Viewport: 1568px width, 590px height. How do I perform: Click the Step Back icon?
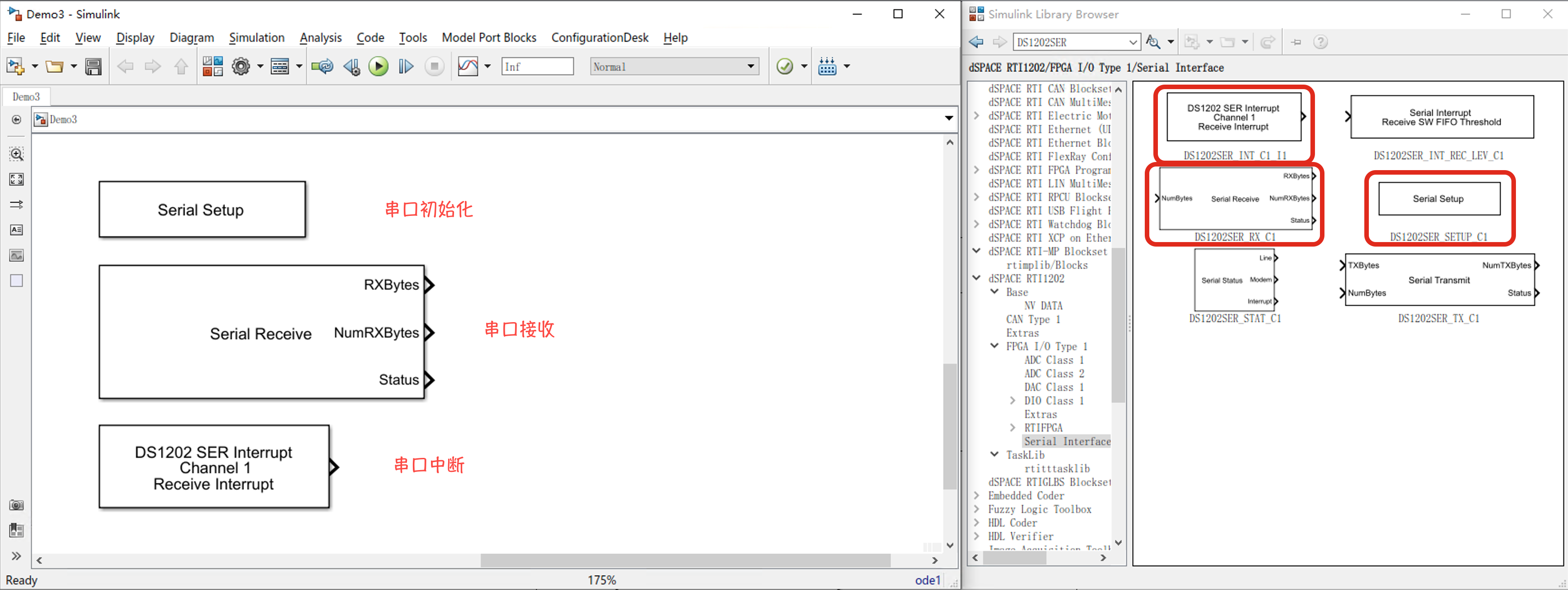click(352, 67)
